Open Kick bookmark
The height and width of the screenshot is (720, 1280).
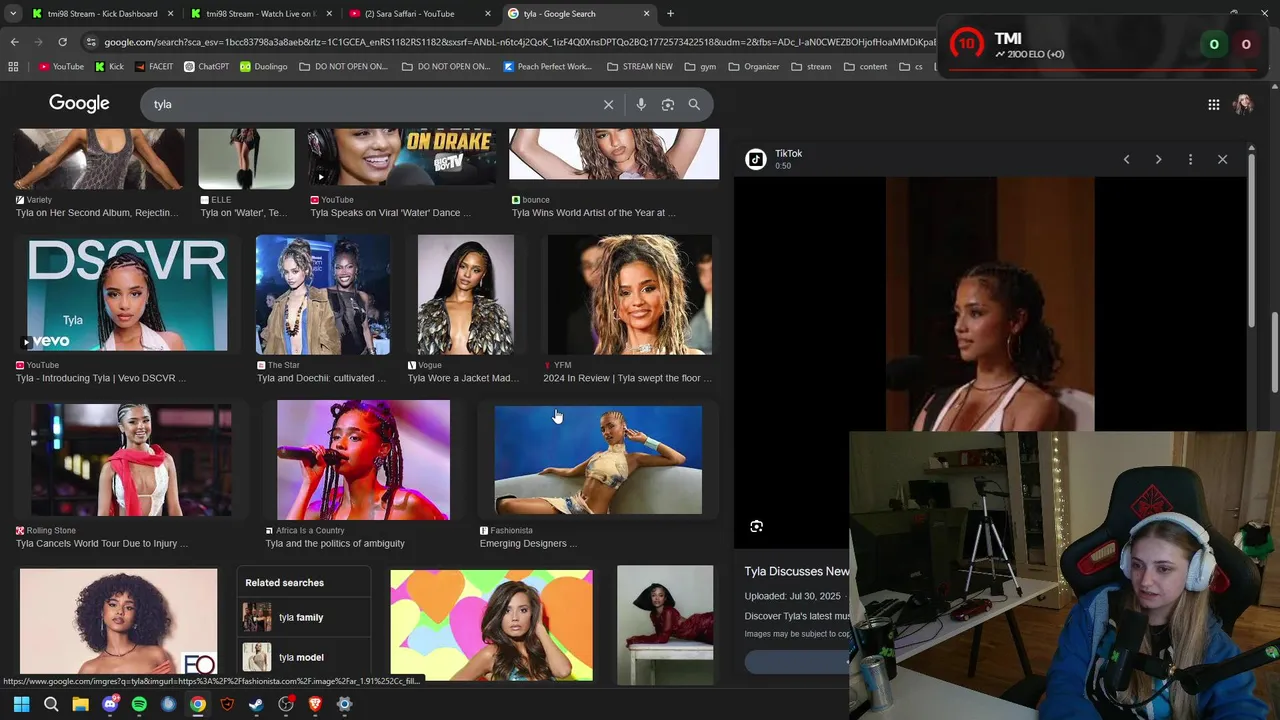(x=109, y=67)
